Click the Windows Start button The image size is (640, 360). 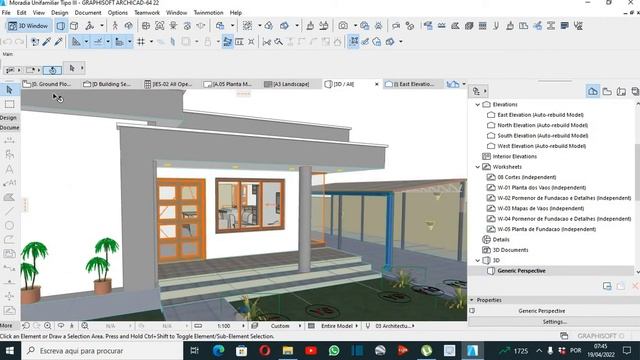click(x=10, y=351)
